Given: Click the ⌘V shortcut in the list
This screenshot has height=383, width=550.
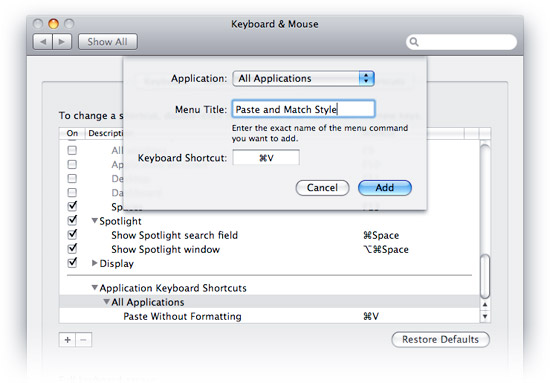Looking at the screenshot, I should click(x=371, y=316).
